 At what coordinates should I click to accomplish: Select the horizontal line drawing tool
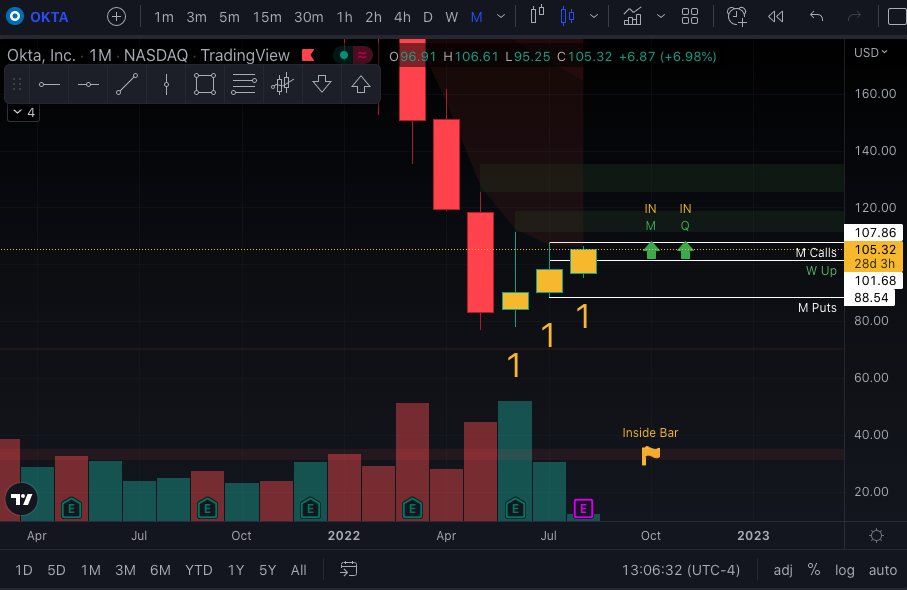pos(49,84)
